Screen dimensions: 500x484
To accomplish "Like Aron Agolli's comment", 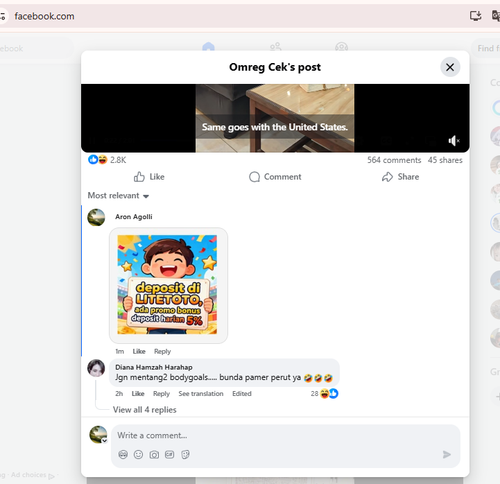I will [x=139, y=351].
